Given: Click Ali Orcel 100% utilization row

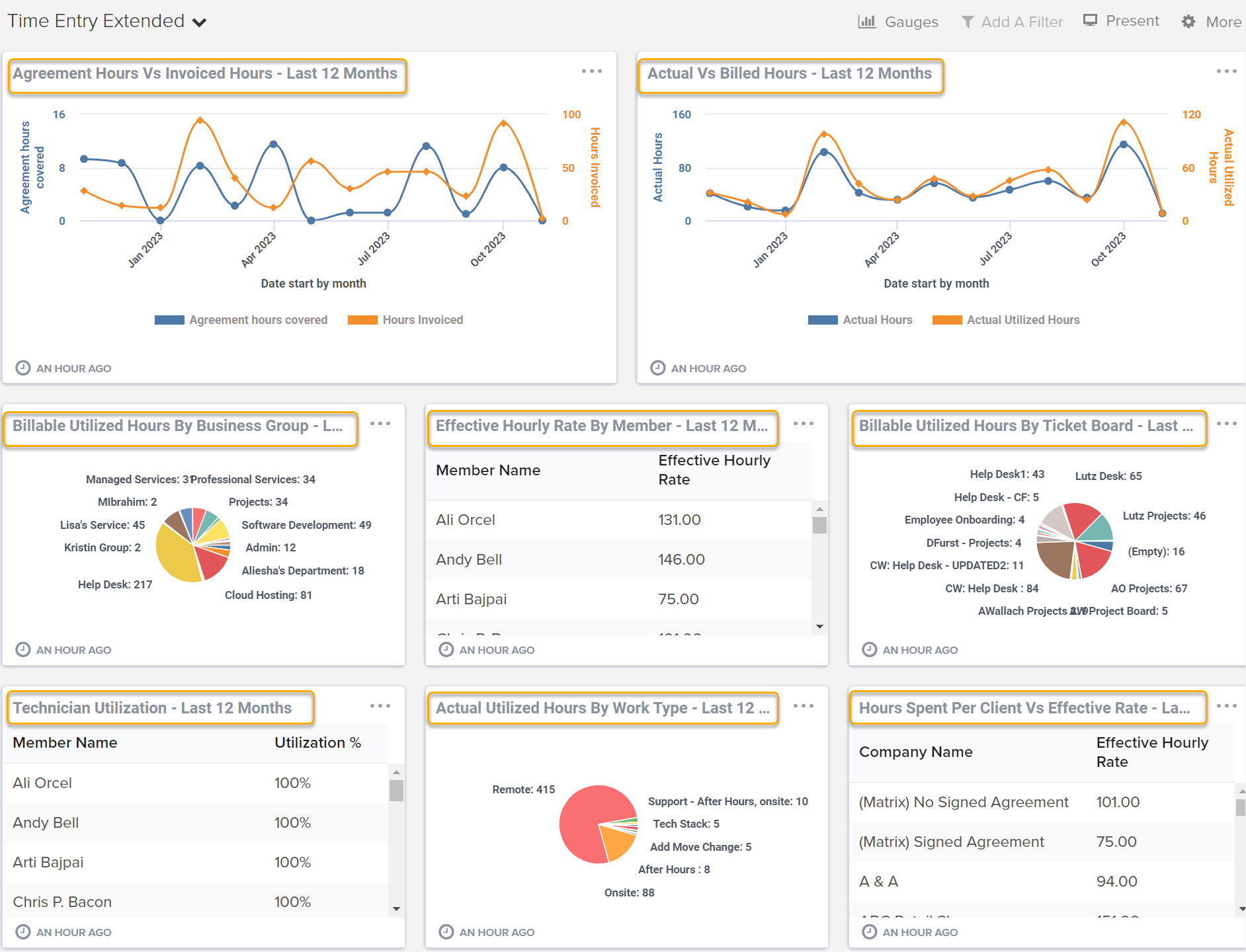Looking at the screenshot, I should pos(196,783).
